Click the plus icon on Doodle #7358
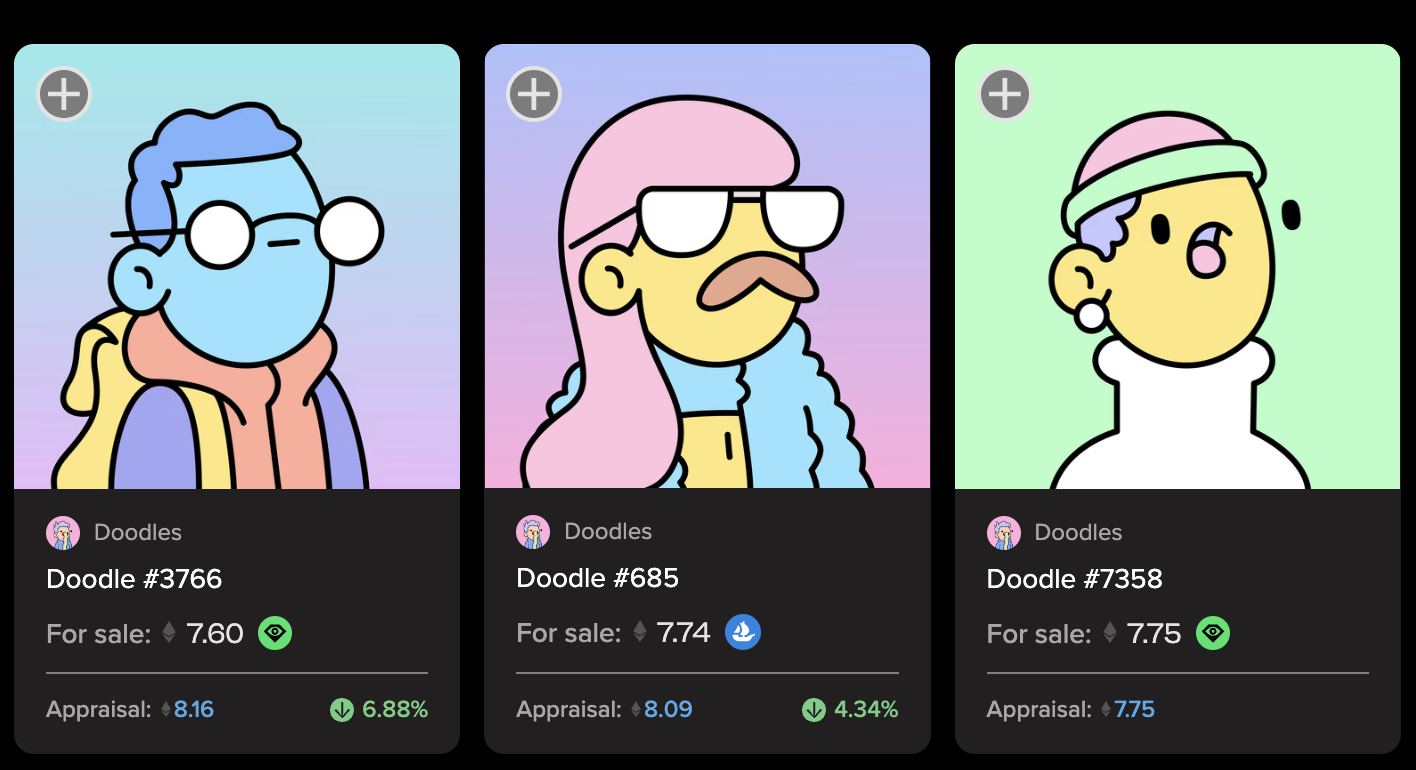1416x770 pixels. pyautogui.click(x=1004, y=95)
